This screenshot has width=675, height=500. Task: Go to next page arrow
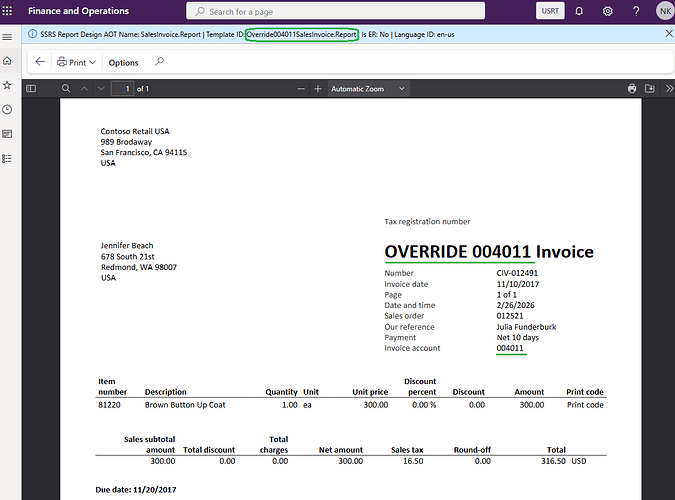point(101,89)
